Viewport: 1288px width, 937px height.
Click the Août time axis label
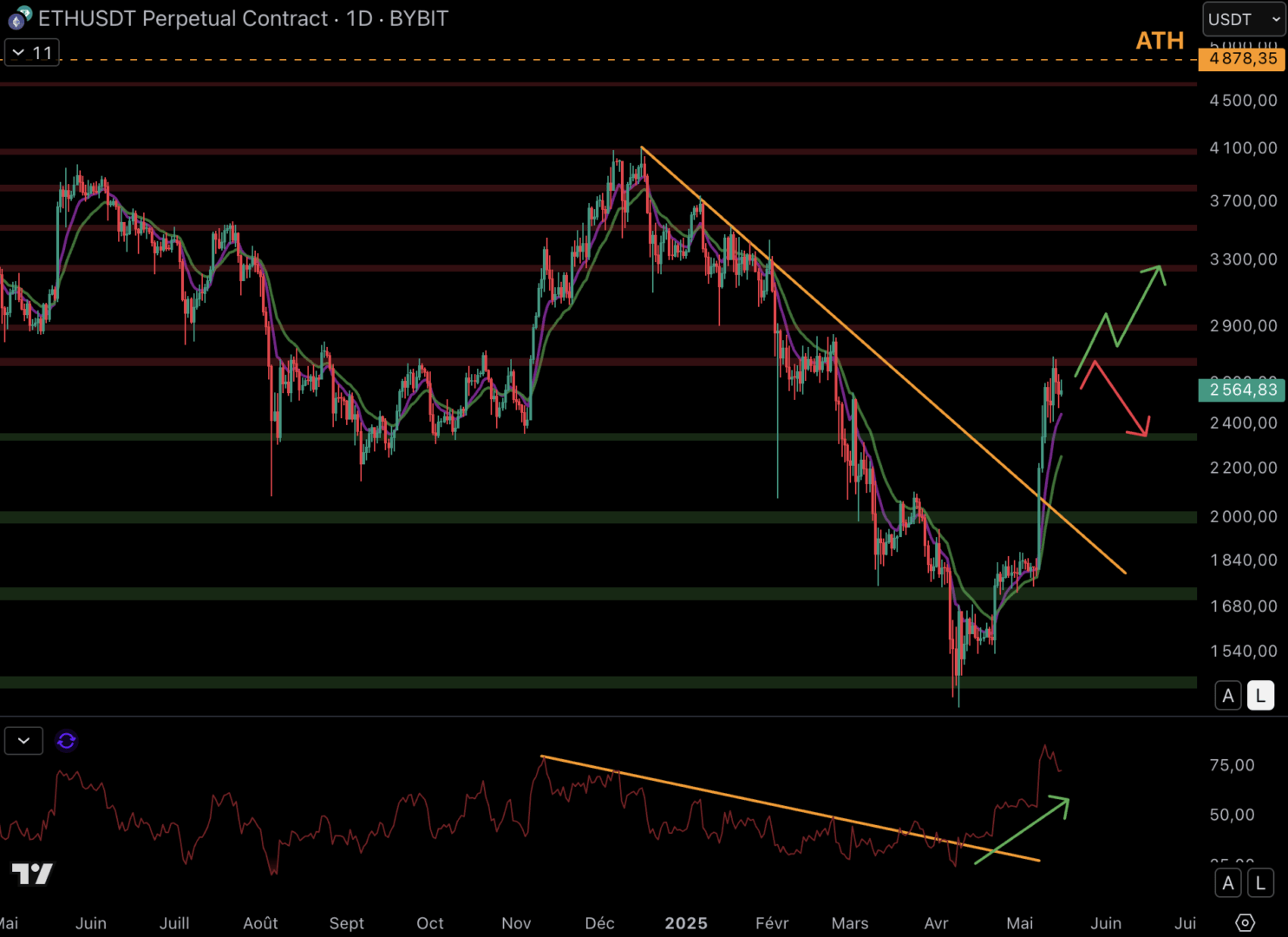coord(260,923)
